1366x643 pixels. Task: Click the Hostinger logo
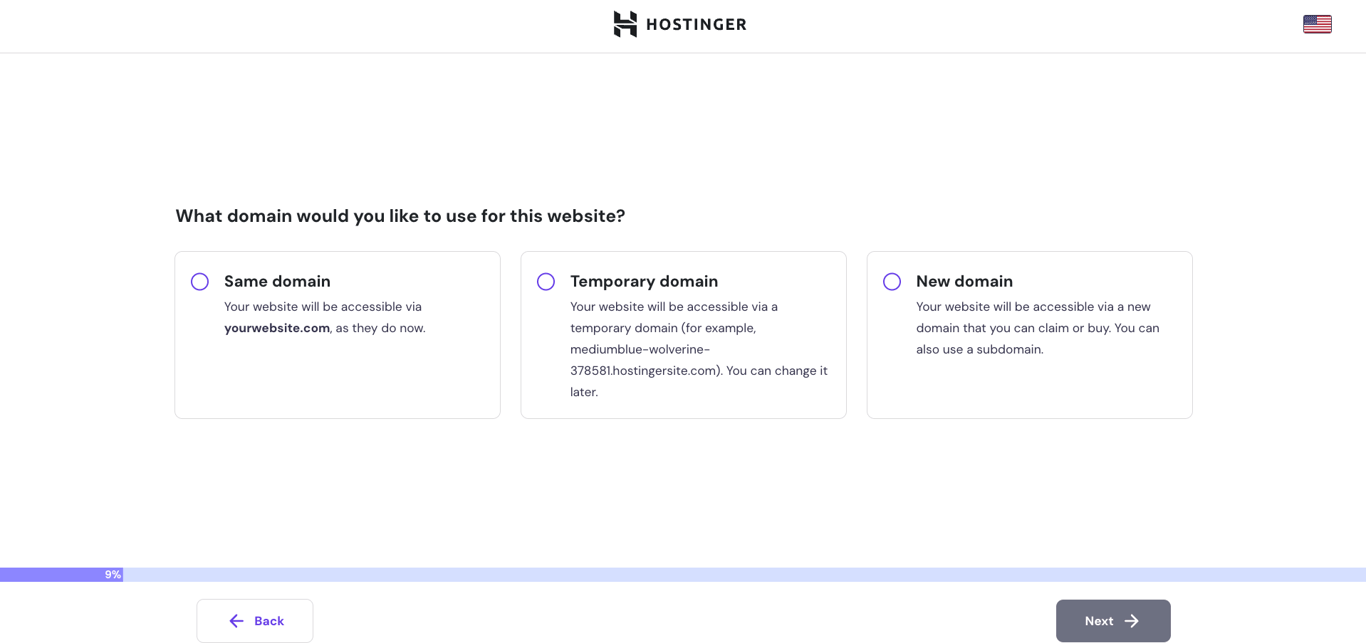pyautogui.click(x=679, y=24)
